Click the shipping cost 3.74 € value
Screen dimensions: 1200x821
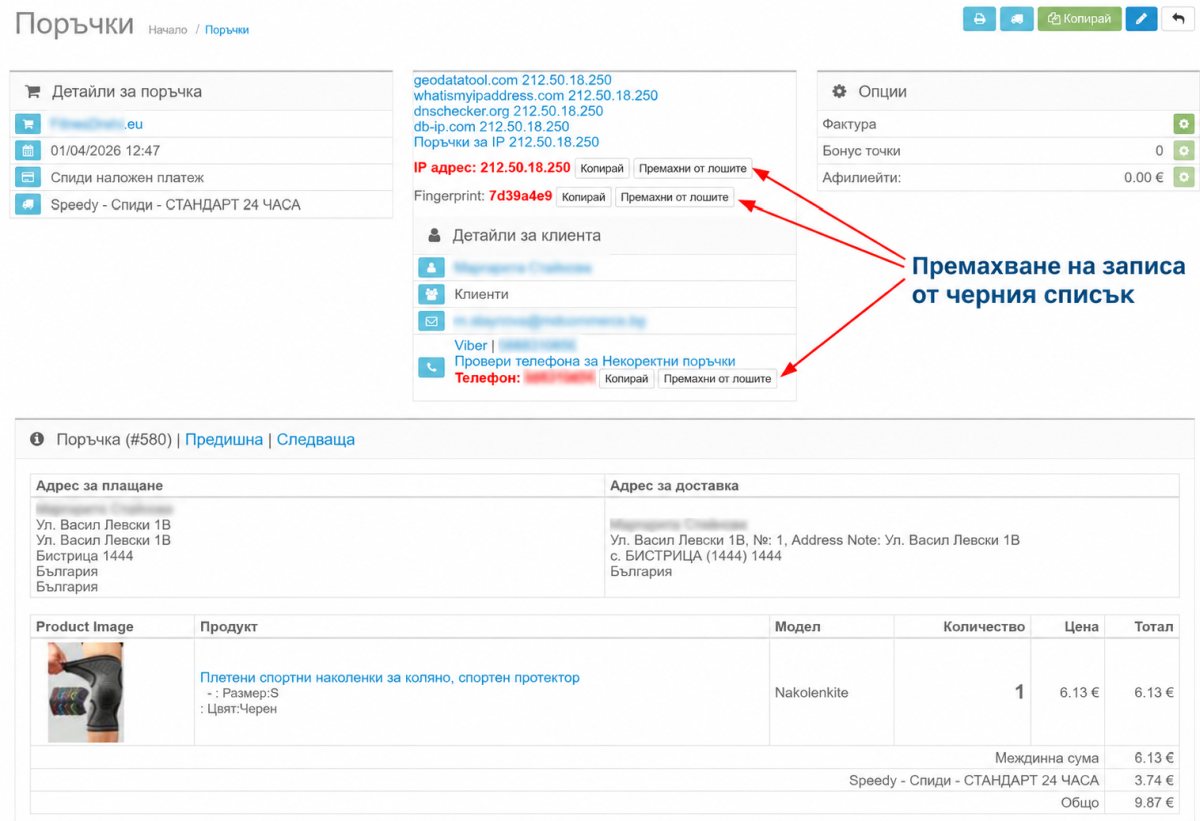pos(1154,780)
